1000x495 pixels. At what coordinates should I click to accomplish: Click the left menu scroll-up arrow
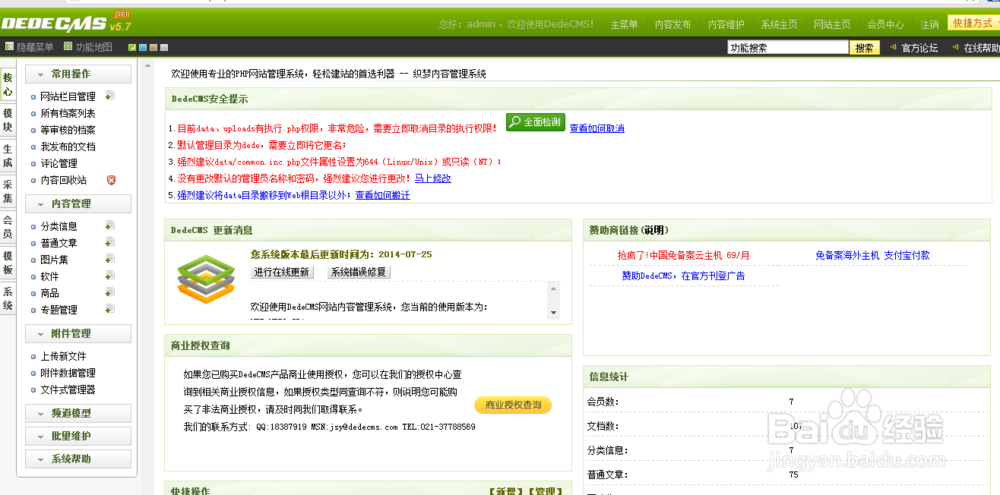[x=148, y=65]
